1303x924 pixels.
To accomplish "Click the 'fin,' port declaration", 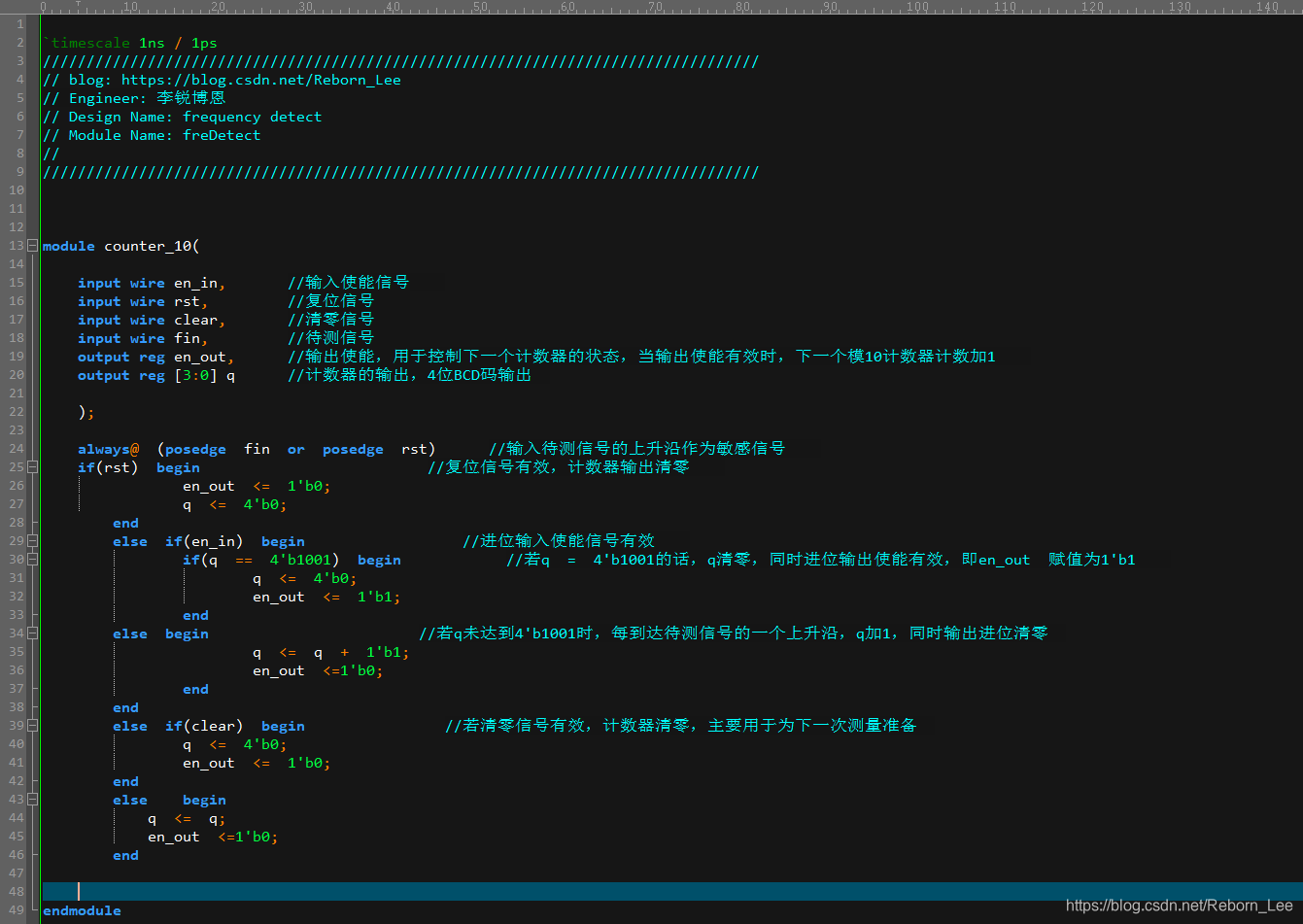I will click(190, 338).
